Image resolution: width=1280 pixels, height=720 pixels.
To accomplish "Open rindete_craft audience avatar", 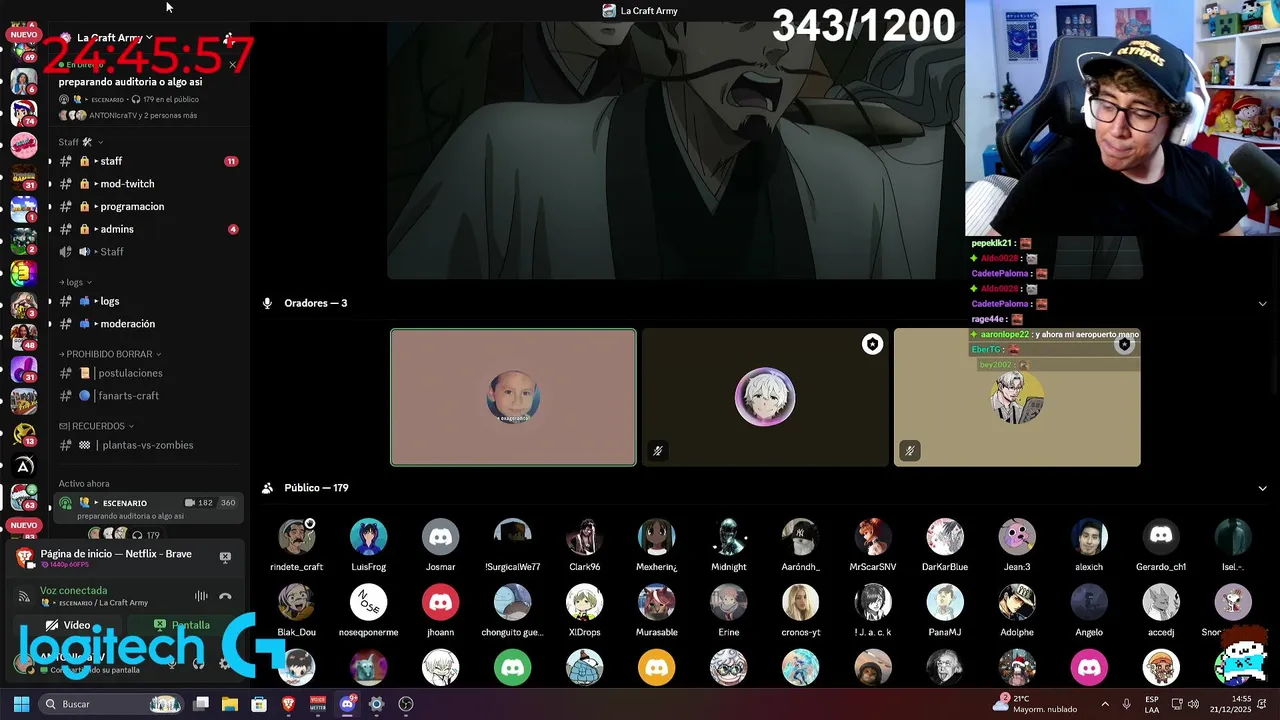I will tap(296, 537).
